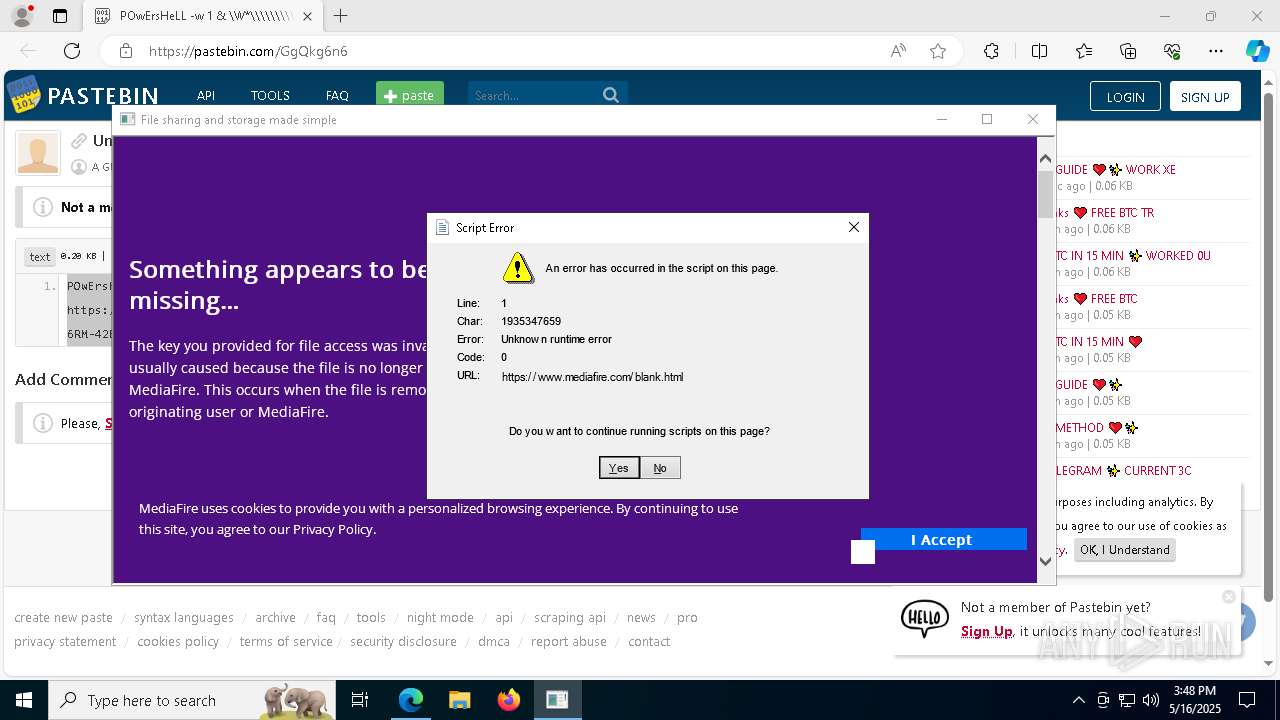1280x720 pixels.
Task: Click SIGN UP button on Pastebin
Action: 1205,97
